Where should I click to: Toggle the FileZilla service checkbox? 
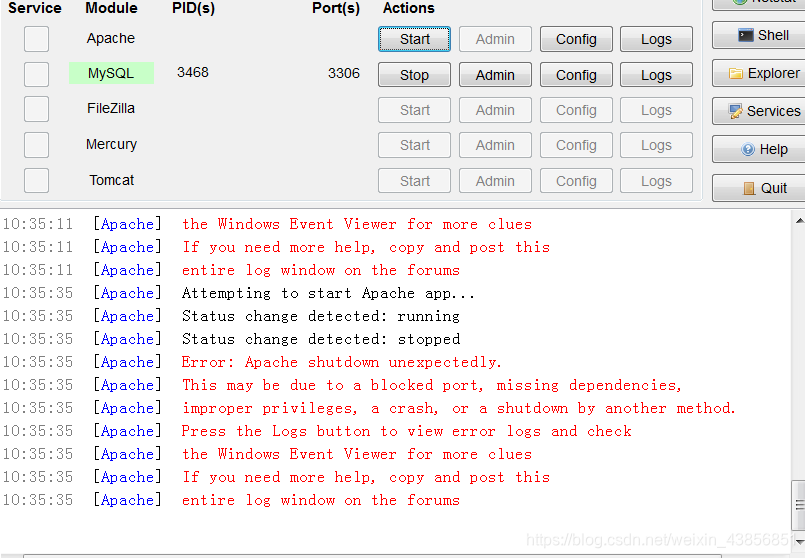coord(36,109)
